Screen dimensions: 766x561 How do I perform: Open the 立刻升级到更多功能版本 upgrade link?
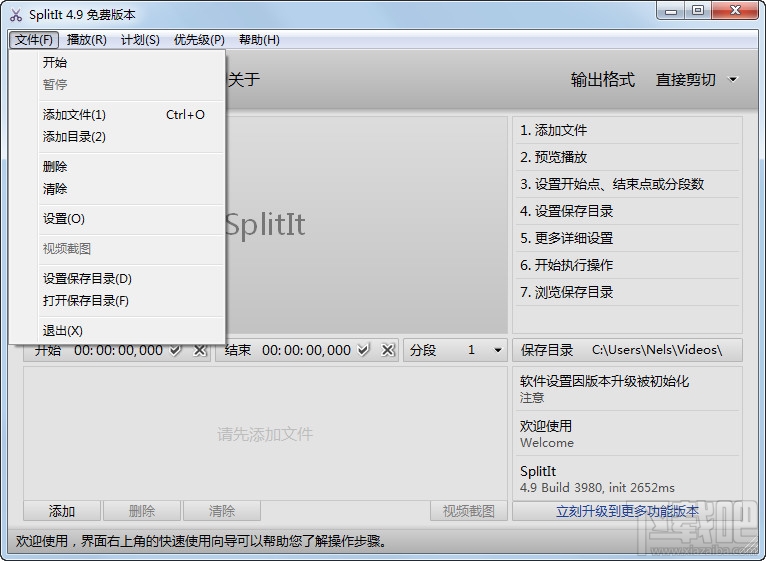627,511
